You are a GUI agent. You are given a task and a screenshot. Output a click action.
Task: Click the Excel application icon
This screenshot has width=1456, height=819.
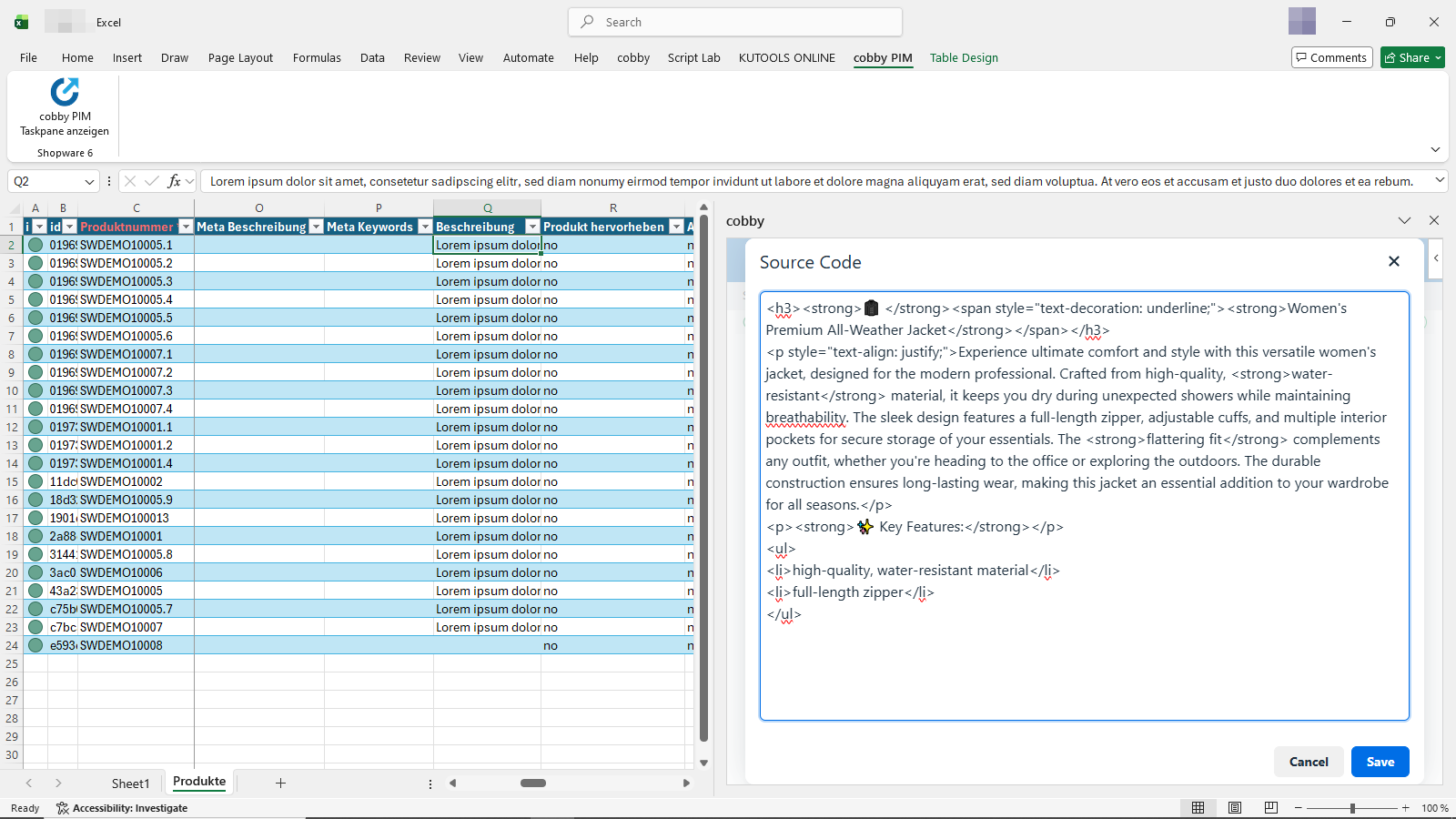coord(20,21)
